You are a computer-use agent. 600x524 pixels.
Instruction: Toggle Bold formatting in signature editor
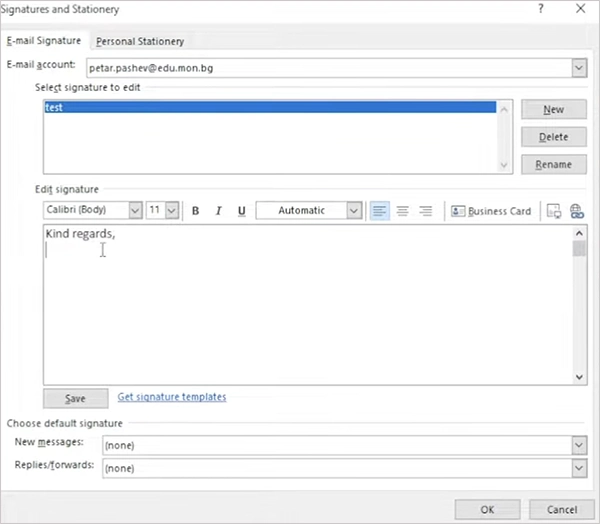(x=195, y=211)
